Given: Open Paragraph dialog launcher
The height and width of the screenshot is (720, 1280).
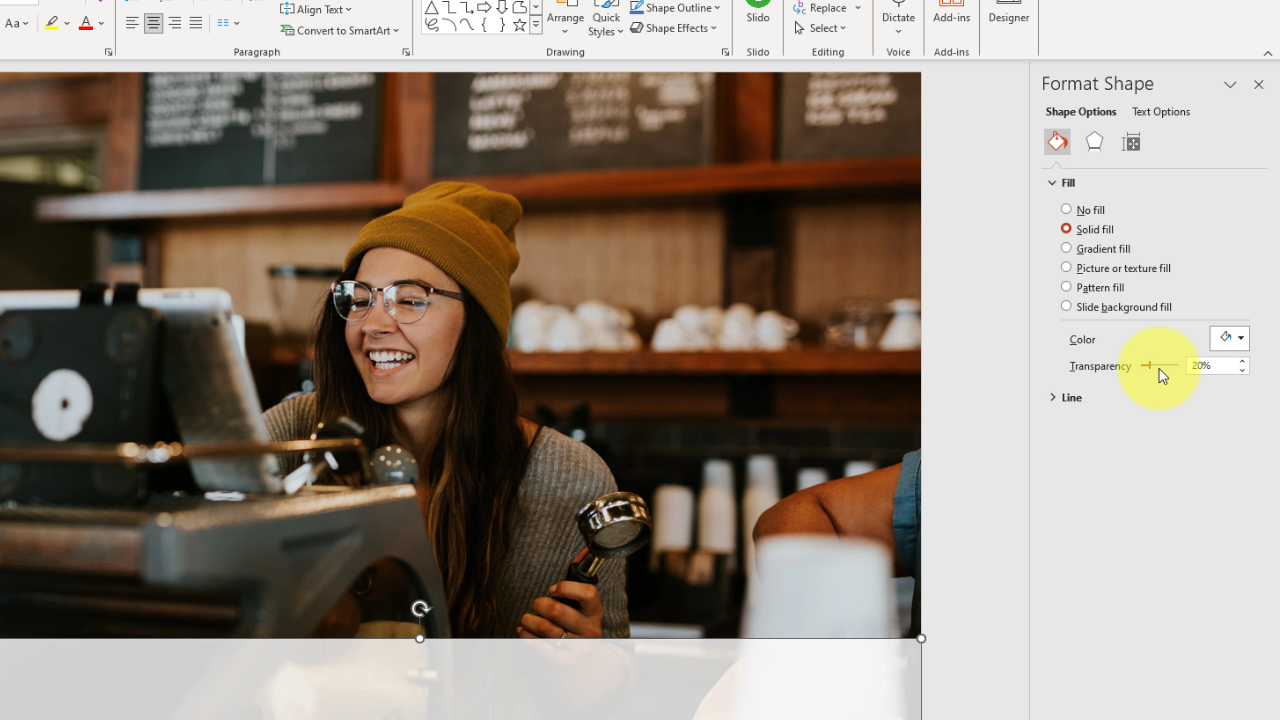Looking at the screenshot, I should point(406,52).
